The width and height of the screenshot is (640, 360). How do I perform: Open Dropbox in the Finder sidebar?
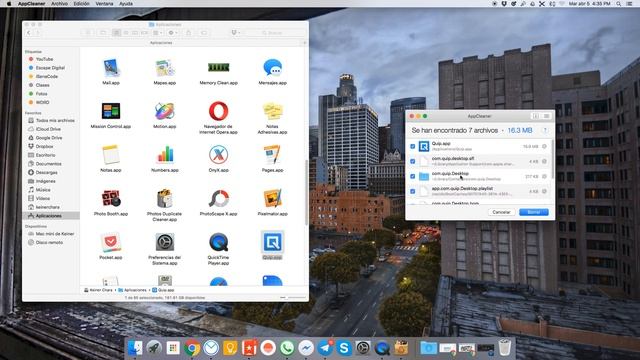pyautogui.click(x=44, y=146)
